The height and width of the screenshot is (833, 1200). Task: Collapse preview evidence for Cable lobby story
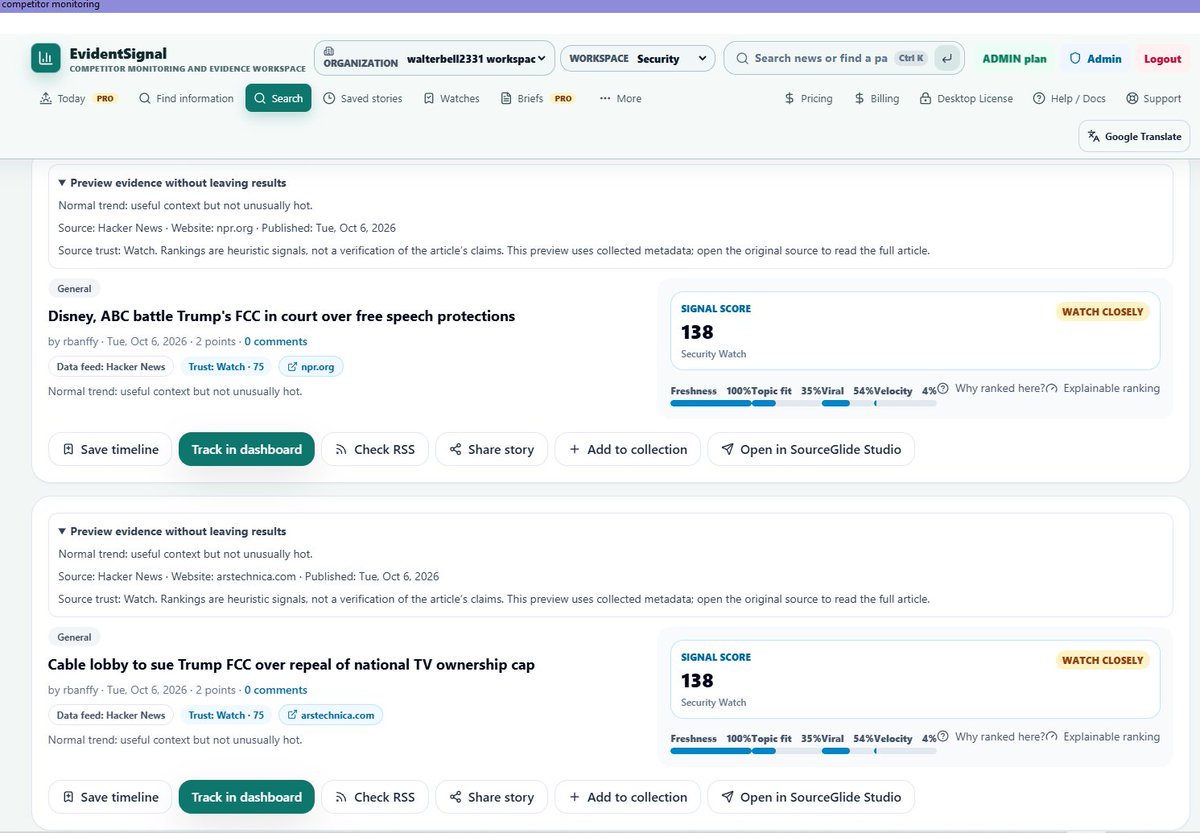[172, 531]
